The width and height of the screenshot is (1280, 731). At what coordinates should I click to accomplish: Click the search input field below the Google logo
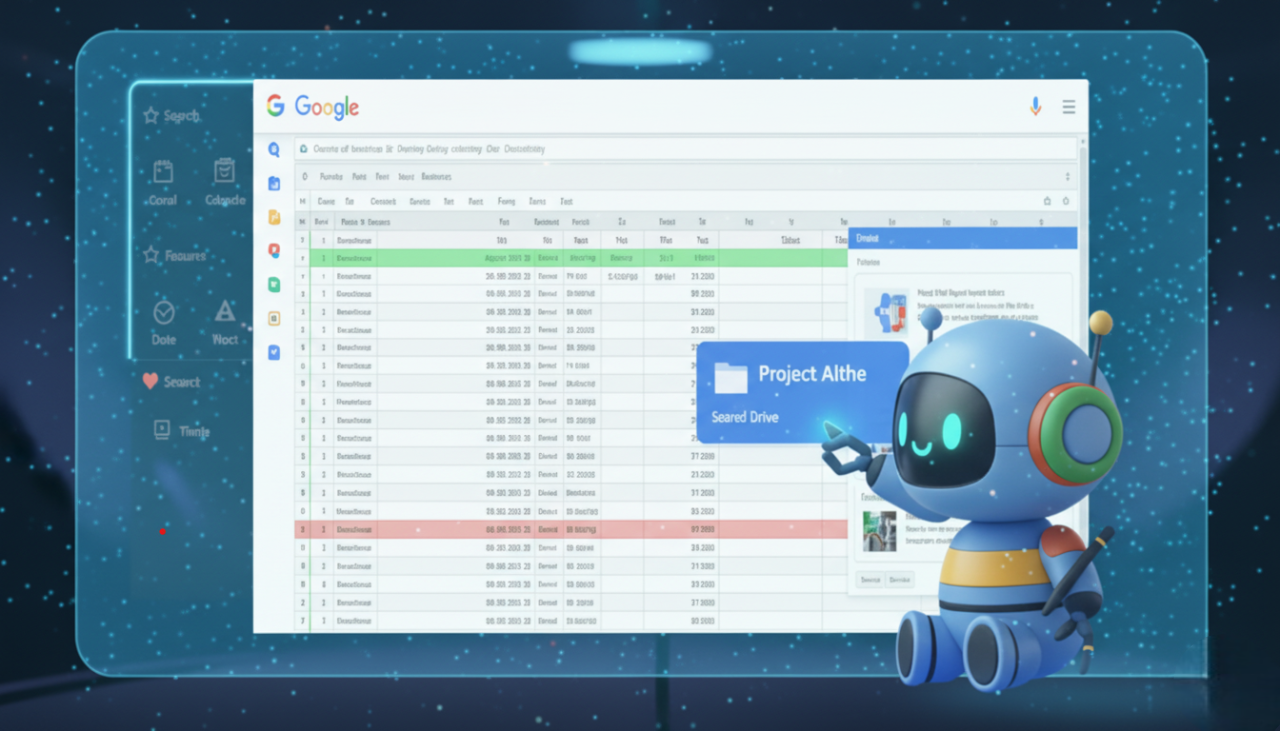[x=680, y=149]
